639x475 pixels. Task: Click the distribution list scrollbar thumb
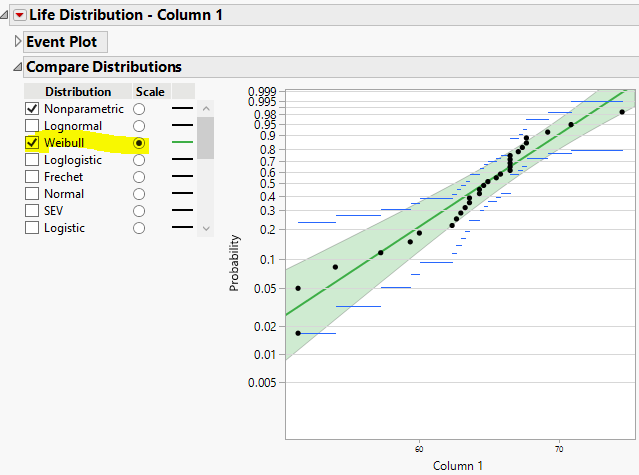click(x=205, y=138)
